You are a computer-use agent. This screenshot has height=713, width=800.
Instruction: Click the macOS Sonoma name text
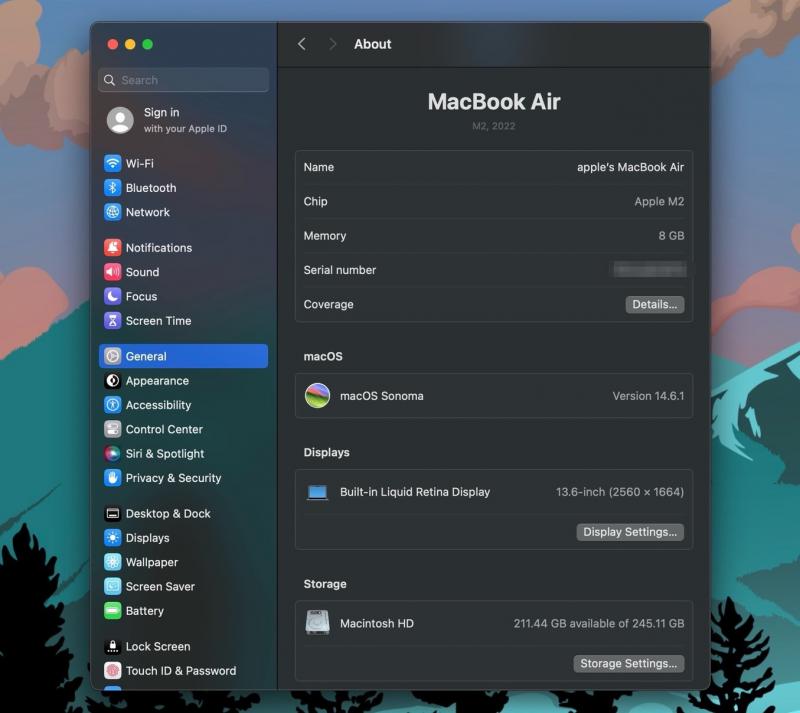382,396
